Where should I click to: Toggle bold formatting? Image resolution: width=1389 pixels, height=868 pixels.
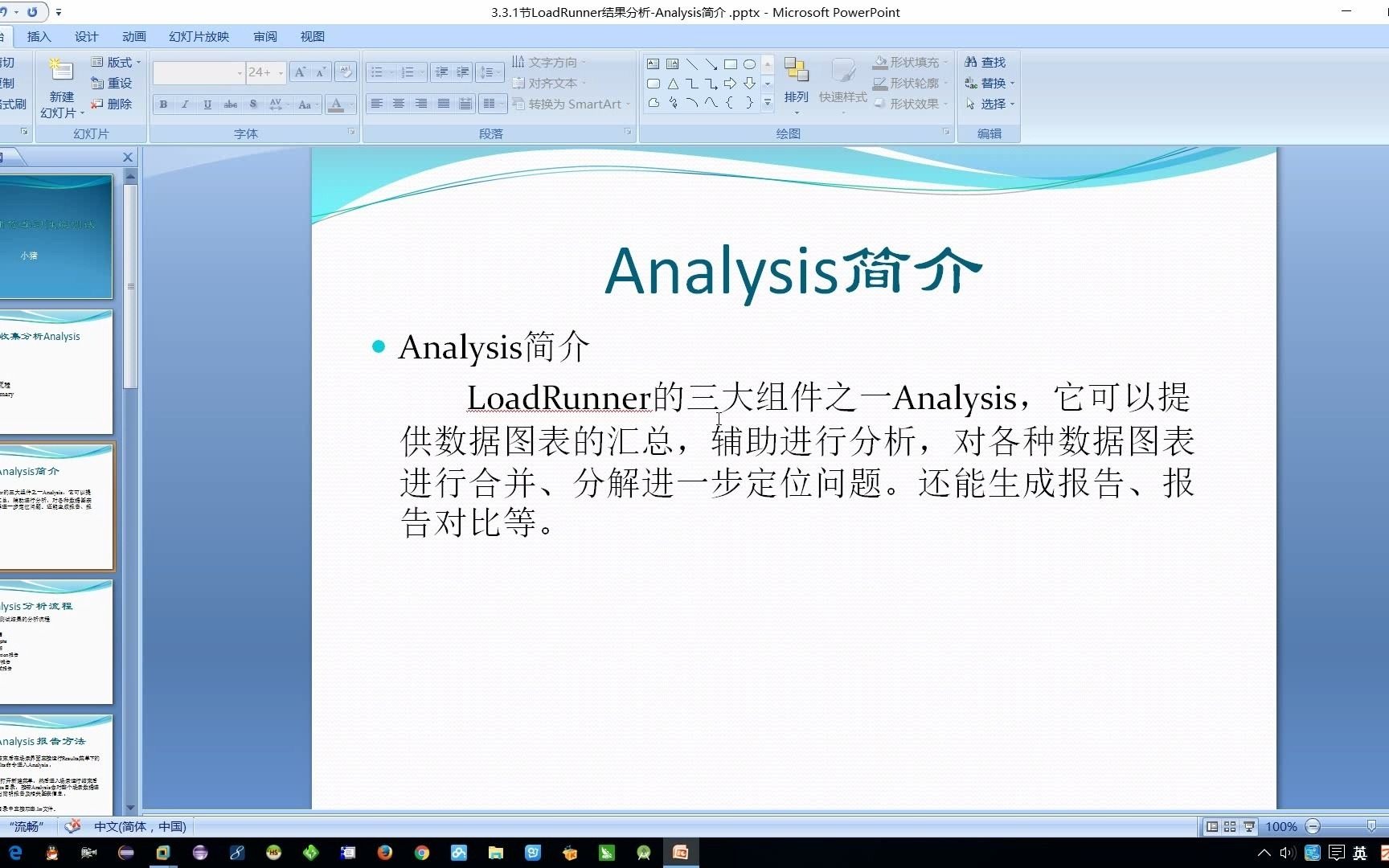[x=163, y=104]
